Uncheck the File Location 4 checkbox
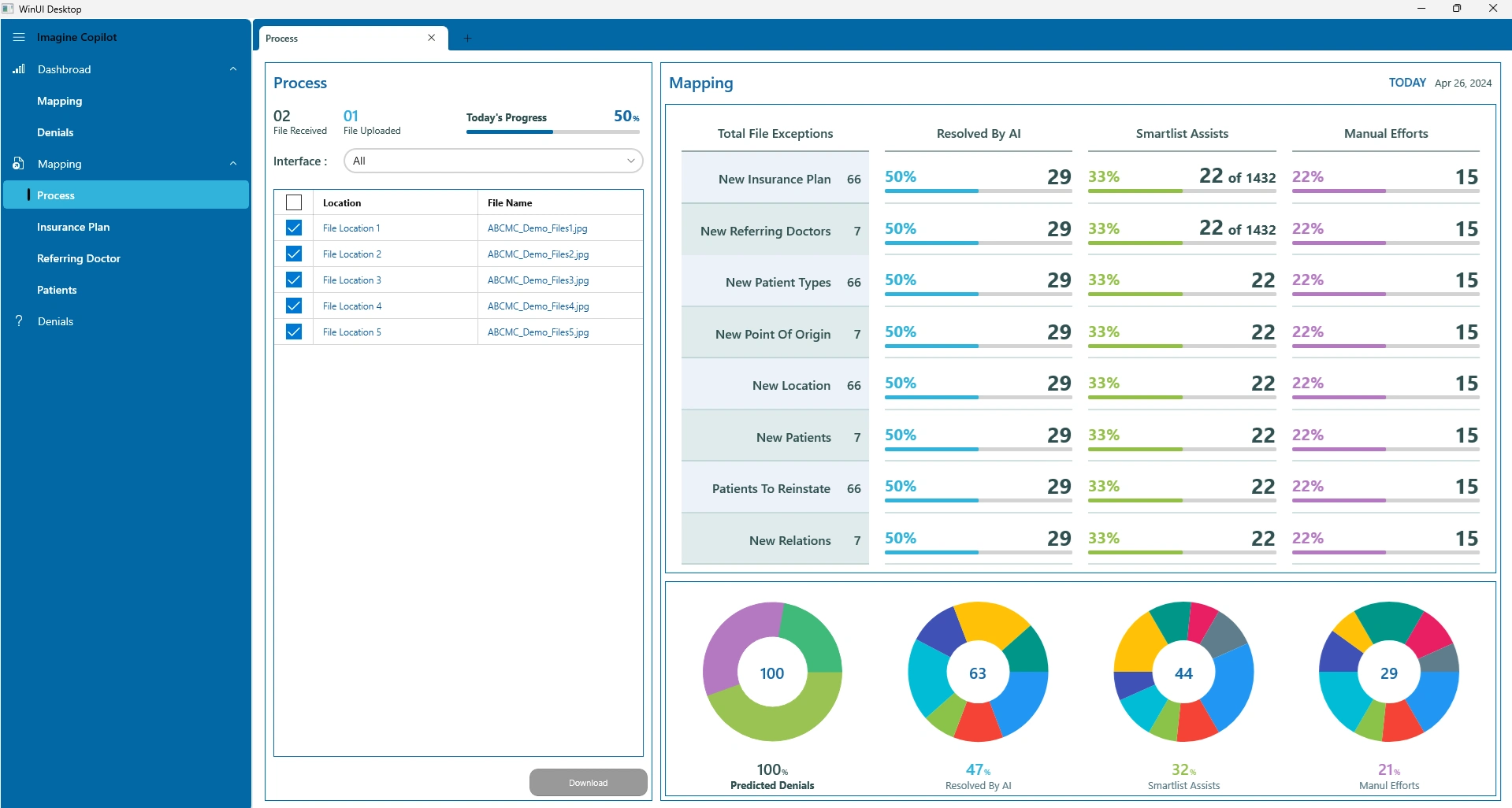The width and height of the screenshot is (1512, 808). coord(294,306)
